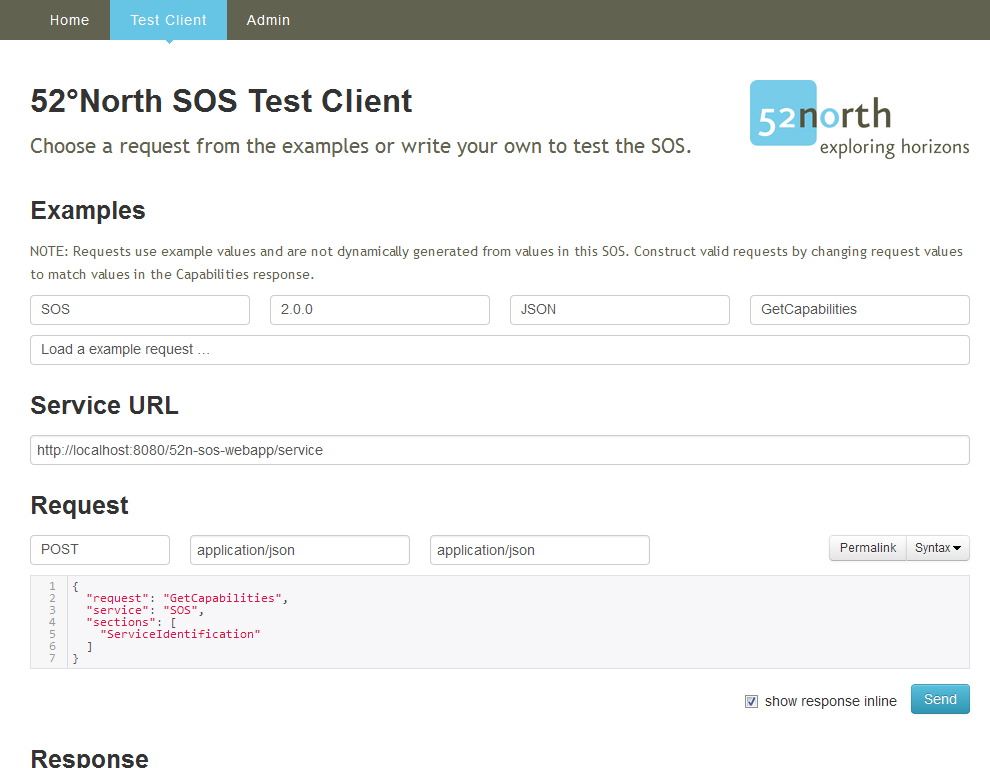The width and height of the screenshot is (990, 768).
Task: Go to the Admin tab
Action: tap(268, 20)
